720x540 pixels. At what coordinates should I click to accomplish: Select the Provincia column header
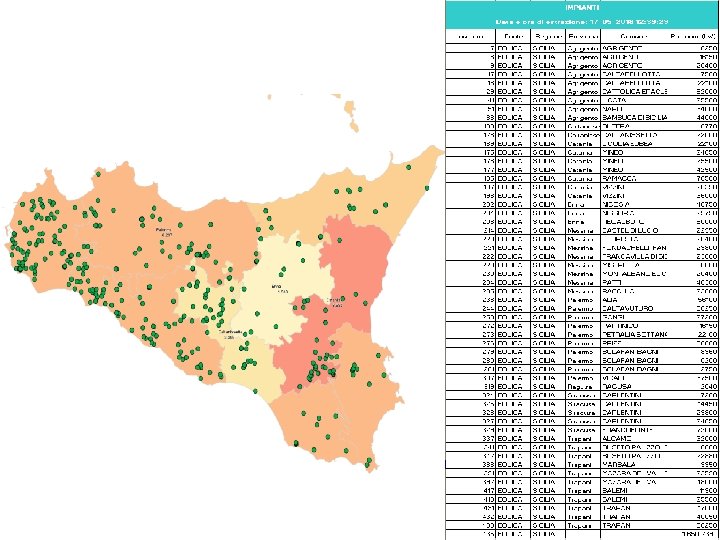(x=583, y=36)
